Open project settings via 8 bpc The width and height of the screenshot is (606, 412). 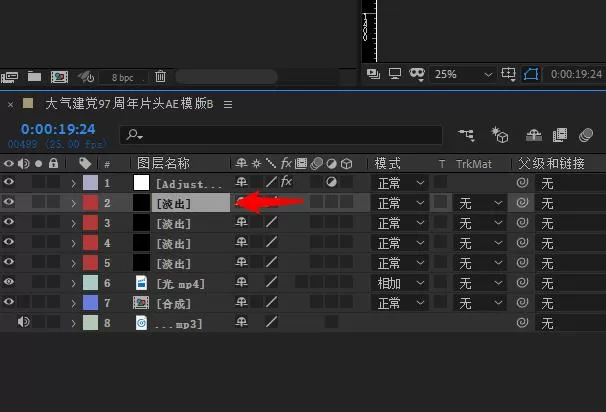(x=123, y=77)
